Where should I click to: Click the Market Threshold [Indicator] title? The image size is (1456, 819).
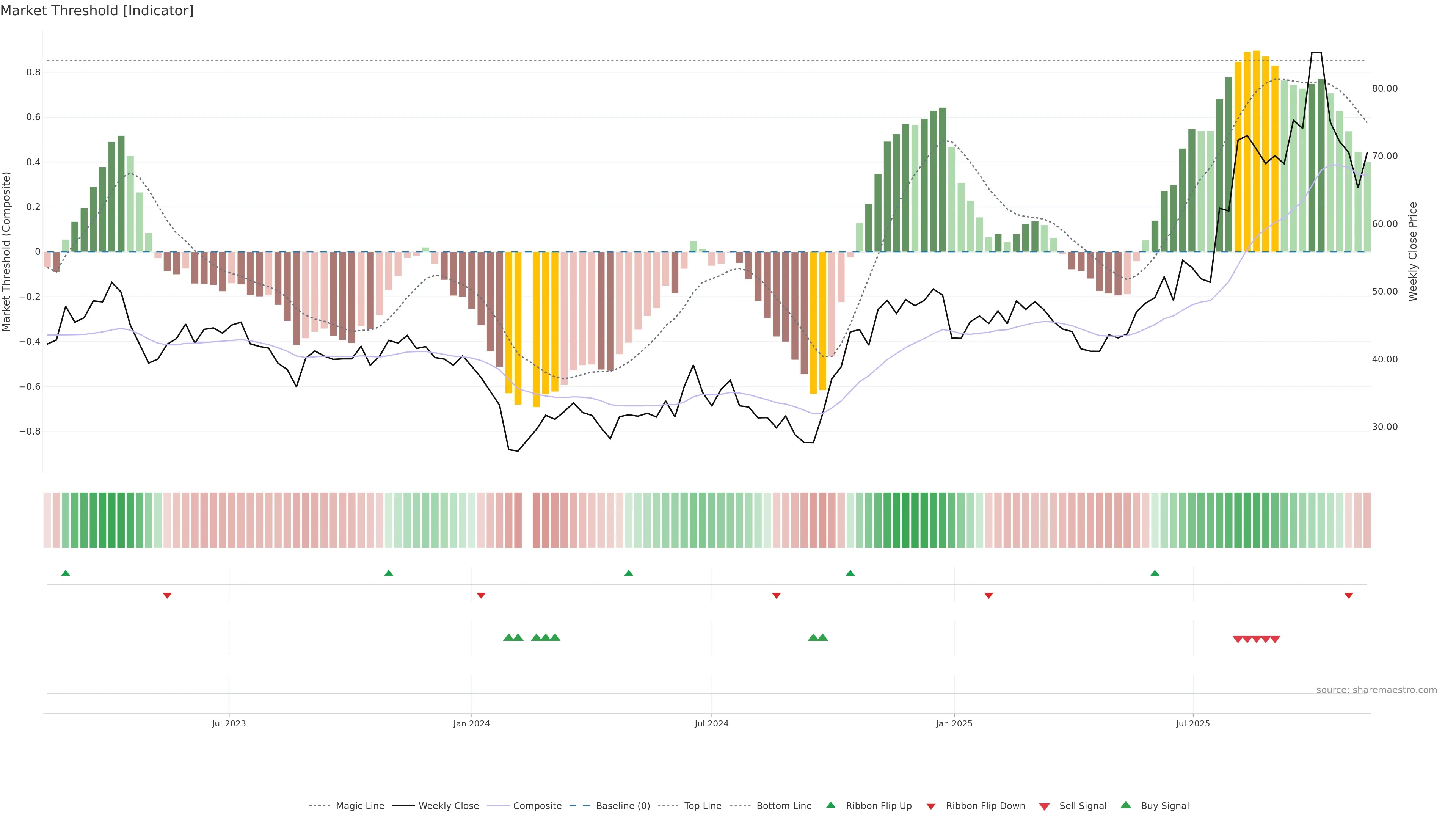(97, 11)
